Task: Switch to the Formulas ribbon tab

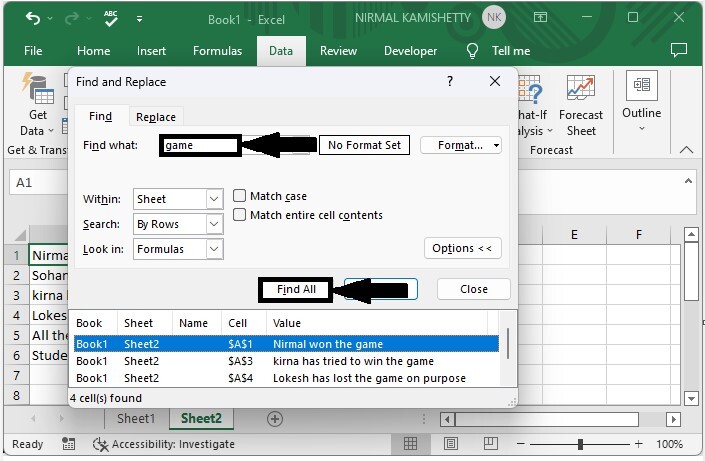Action: click(x=217, y=51)
